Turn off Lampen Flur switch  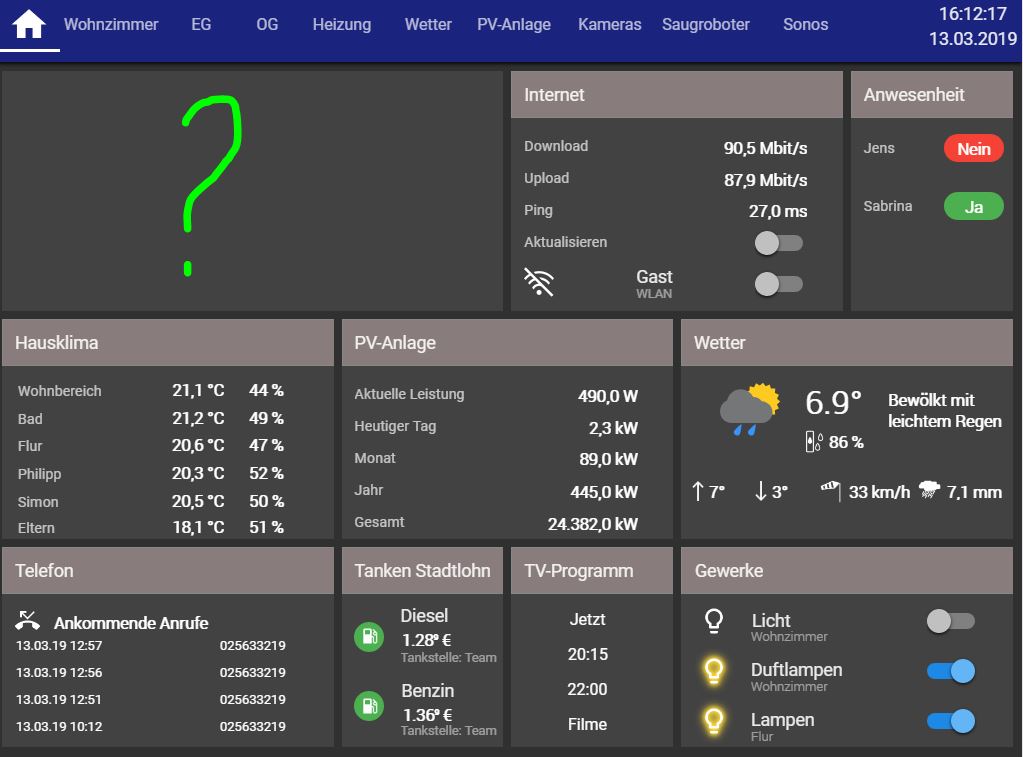(951, 720)
